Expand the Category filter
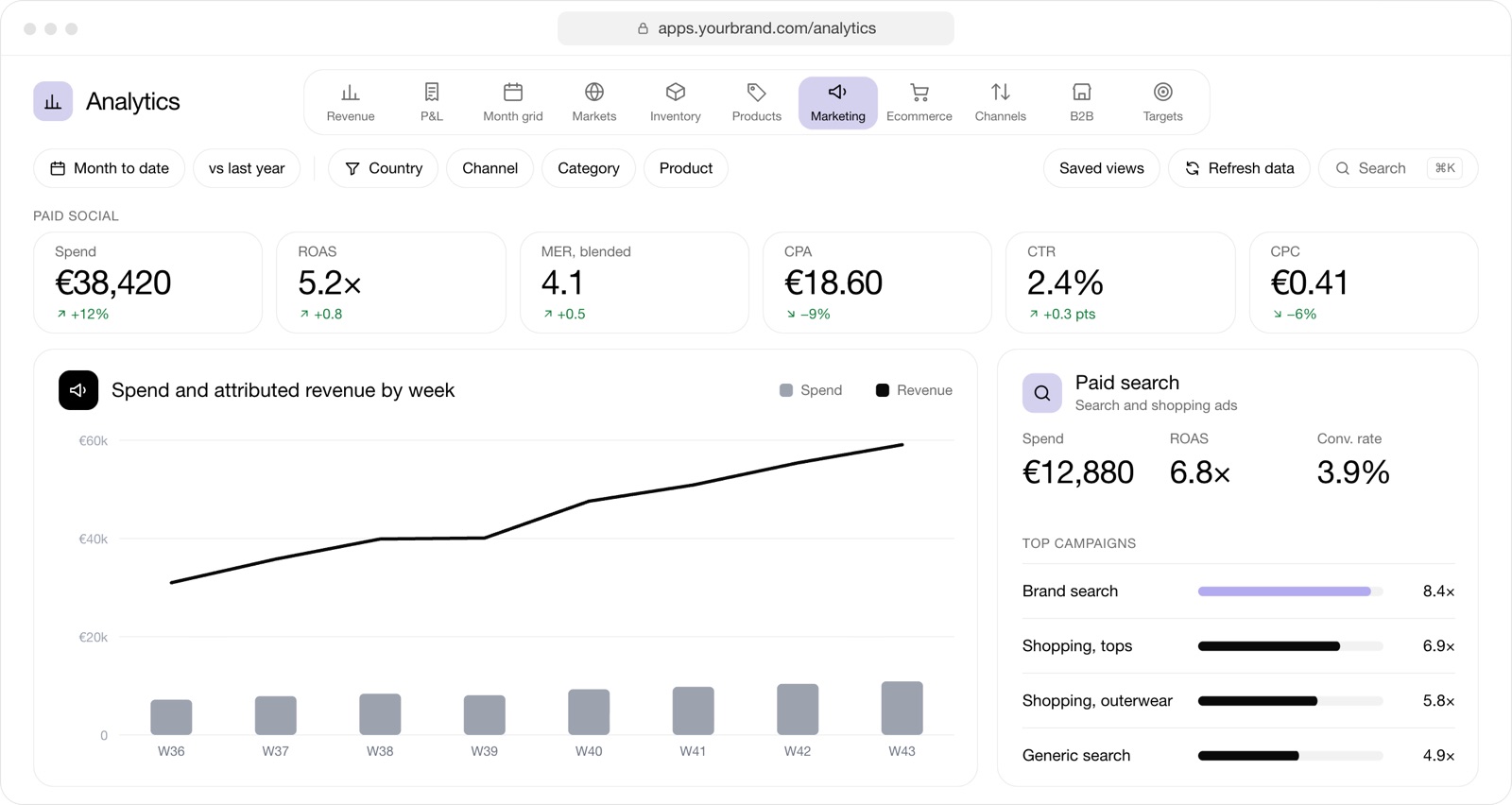1512x805 pixels. click(589, 168)
